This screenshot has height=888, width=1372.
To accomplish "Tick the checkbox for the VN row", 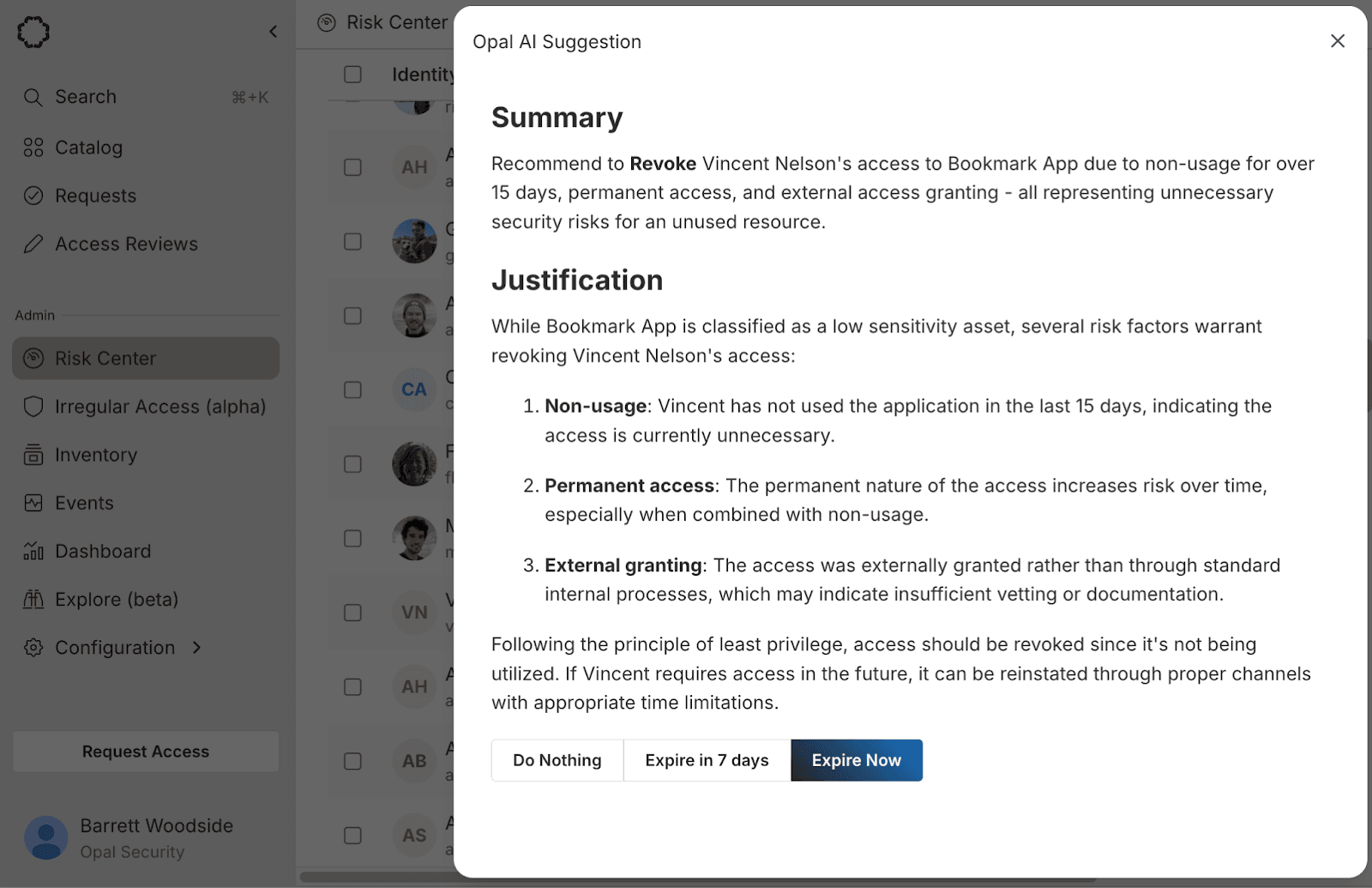I will pos(352,613).
